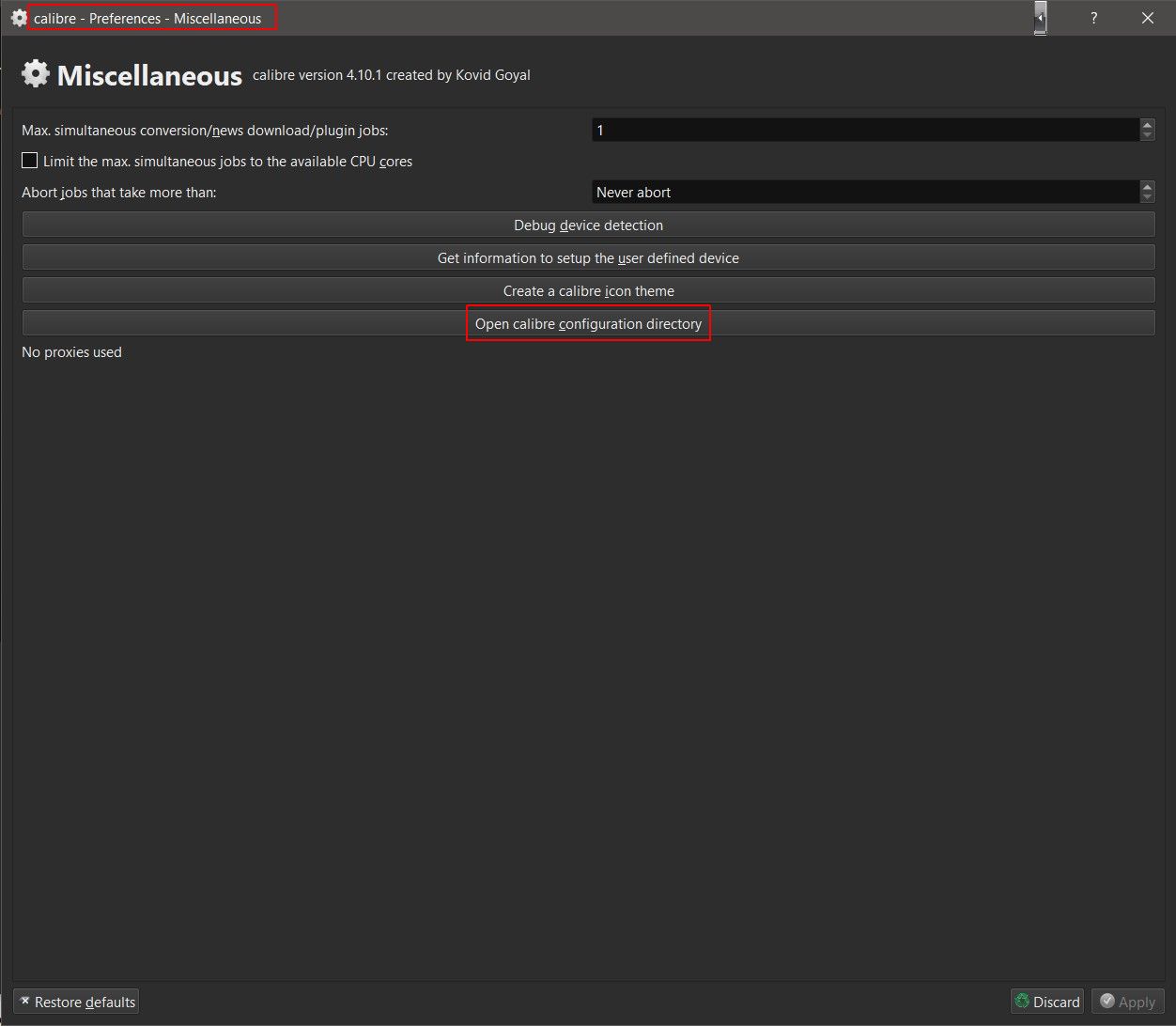Screen dimensions: 1176x1026
Task: Click the max simultaneous jobs input field
Action: [865, 130]
